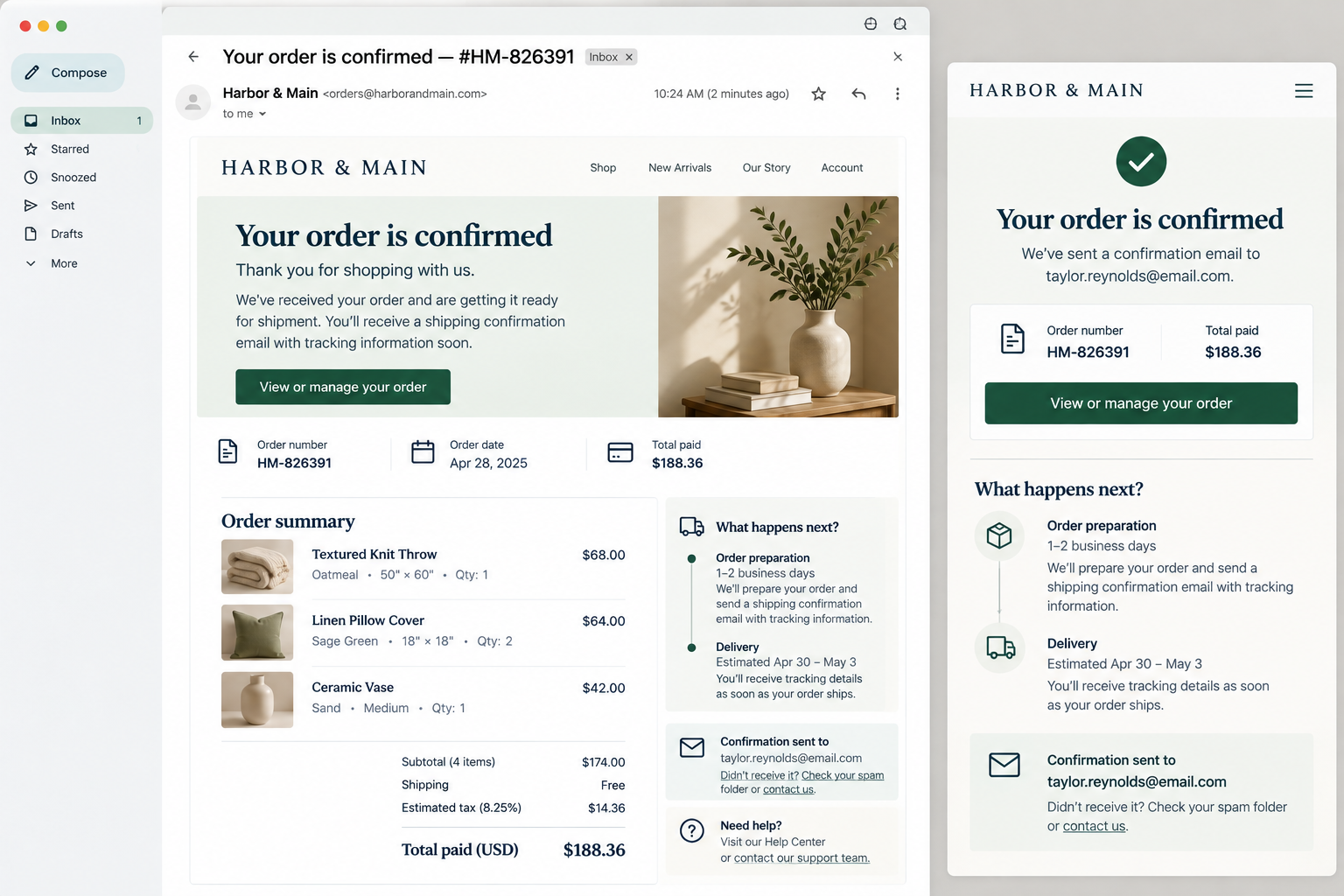Click the 'contact us' link in the mobile preview
Viewport: 1344px width, 896px height.
(1094, 826)
